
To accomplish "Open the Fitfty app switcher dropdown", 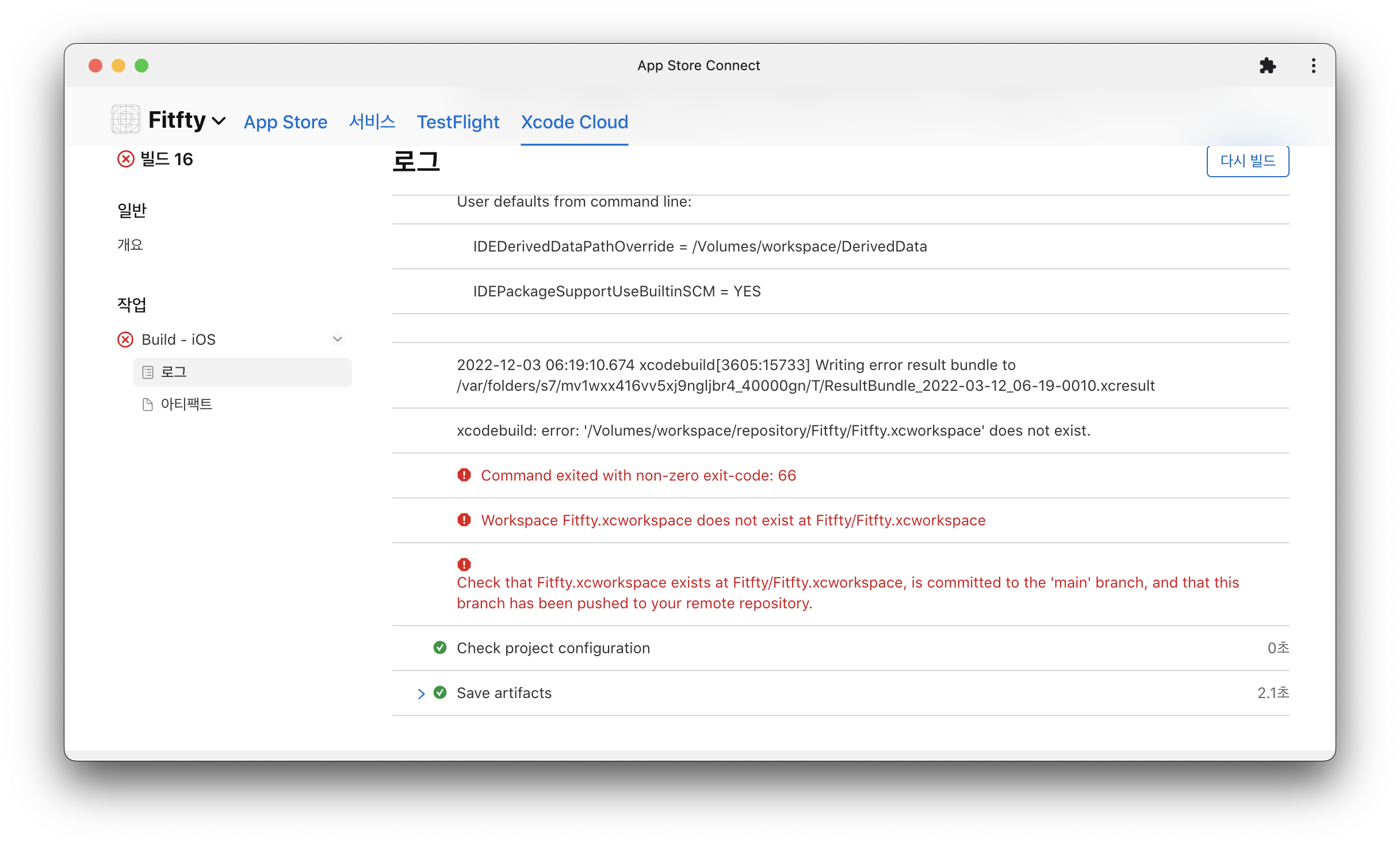I will (219, 121).
